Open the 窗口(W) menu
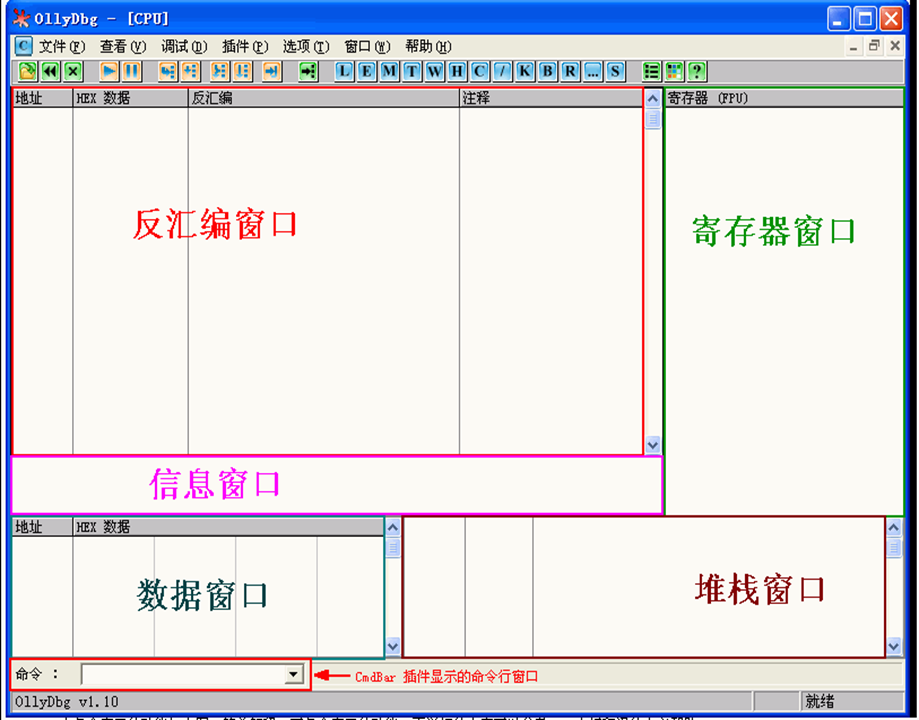This screenshot has height=720, width=919. coord(367,46)
